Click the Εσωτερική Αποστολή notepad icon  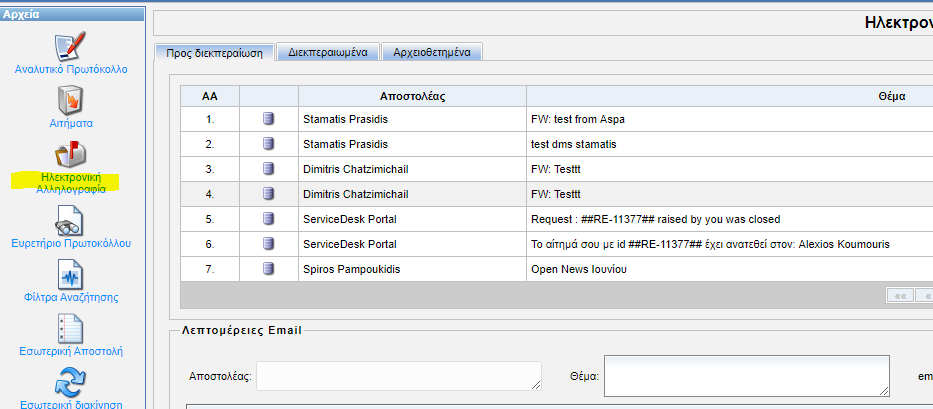point(71,328)
